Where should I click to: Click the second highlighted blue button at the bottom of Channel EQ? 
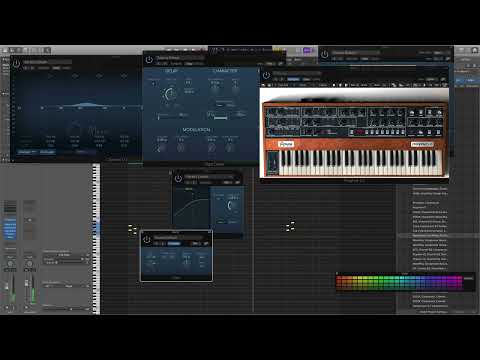click(47, 152)
